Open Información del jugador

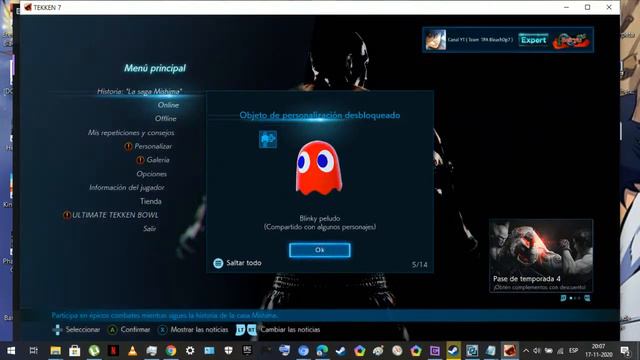[127, 187]
